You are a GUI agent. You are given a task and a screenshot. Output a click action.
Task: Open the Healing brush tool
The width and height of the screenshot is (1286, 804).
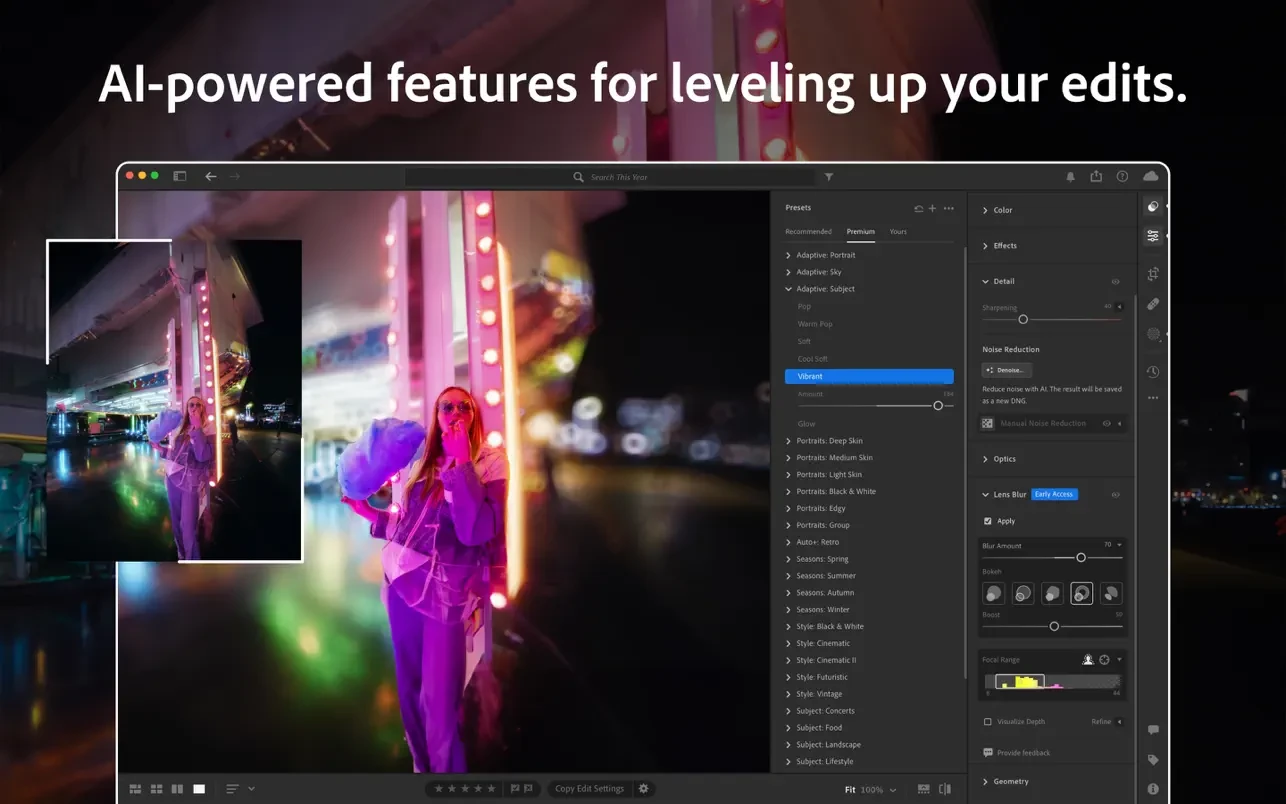pyautogui.click(x=1153, y=304)
